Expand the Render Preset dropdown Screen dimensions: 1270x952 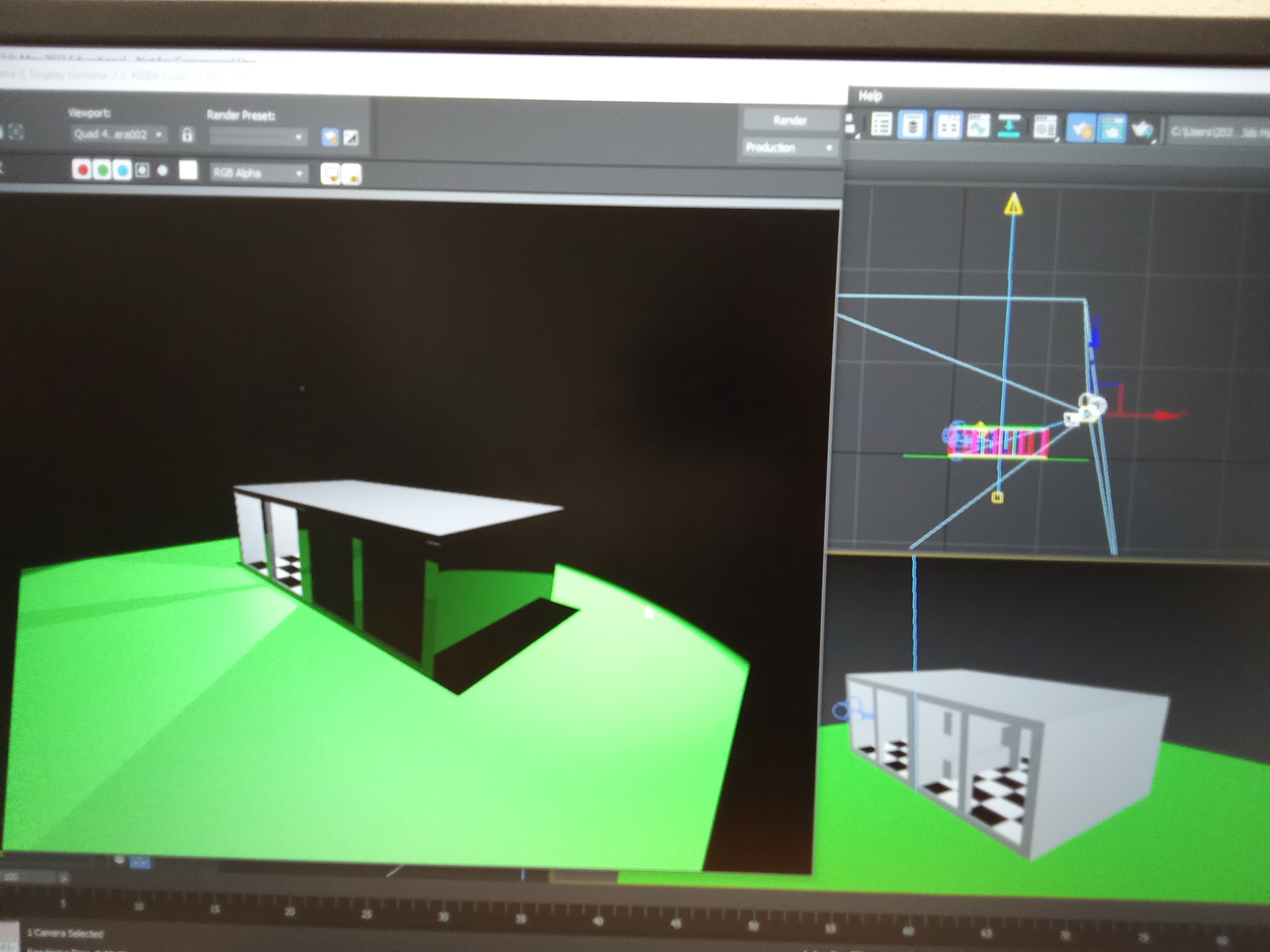(x=257, y=137)
